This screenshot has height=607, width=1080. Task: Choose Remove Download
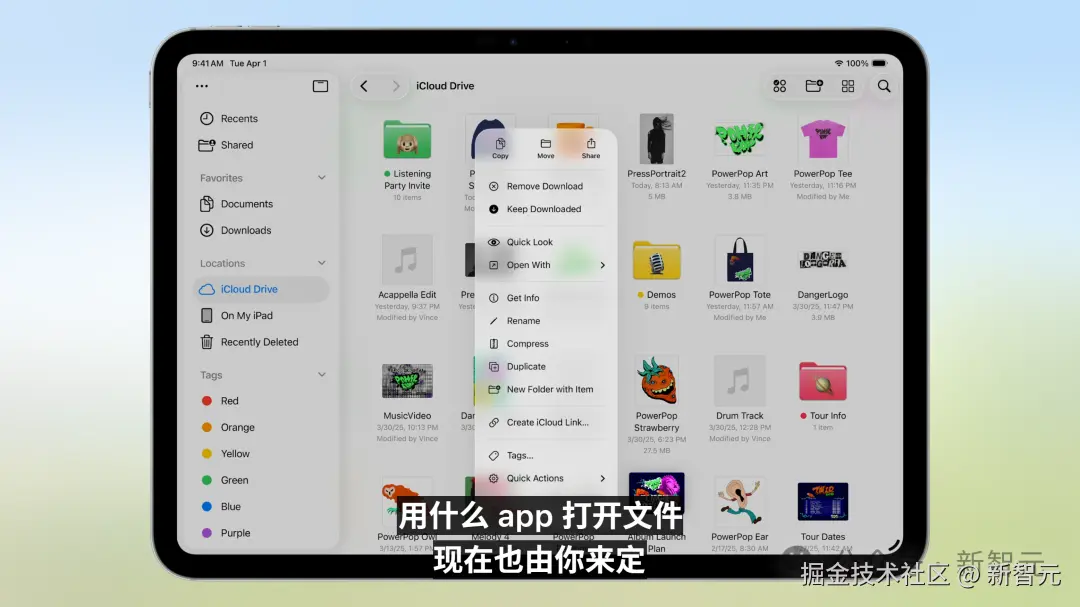[x=546, y=186]
